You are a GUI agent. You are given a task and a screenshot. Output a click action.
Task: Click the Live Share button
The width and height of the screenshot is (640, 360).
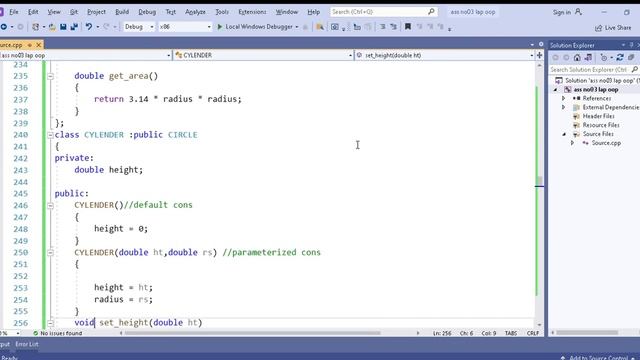[x=613, y=28]
